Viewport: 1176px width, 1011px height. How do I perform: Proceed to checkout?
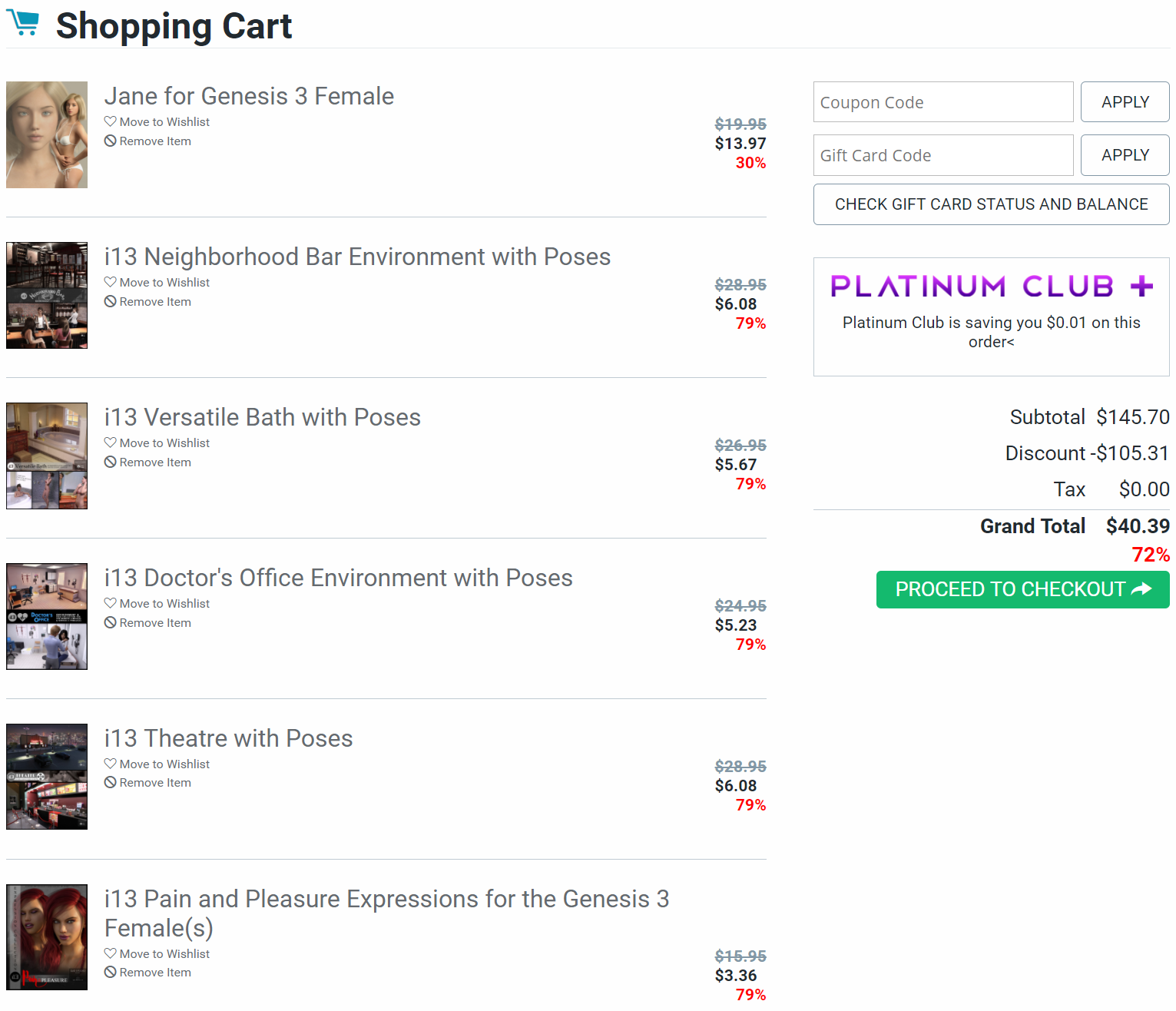tap(1022, 589)
